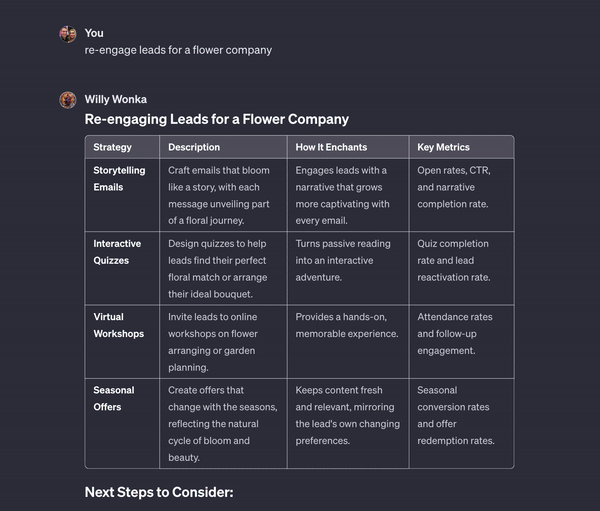Click the How It Enchants column header
The width and height of the screenshot is (600, 511).
click(332, 147)
